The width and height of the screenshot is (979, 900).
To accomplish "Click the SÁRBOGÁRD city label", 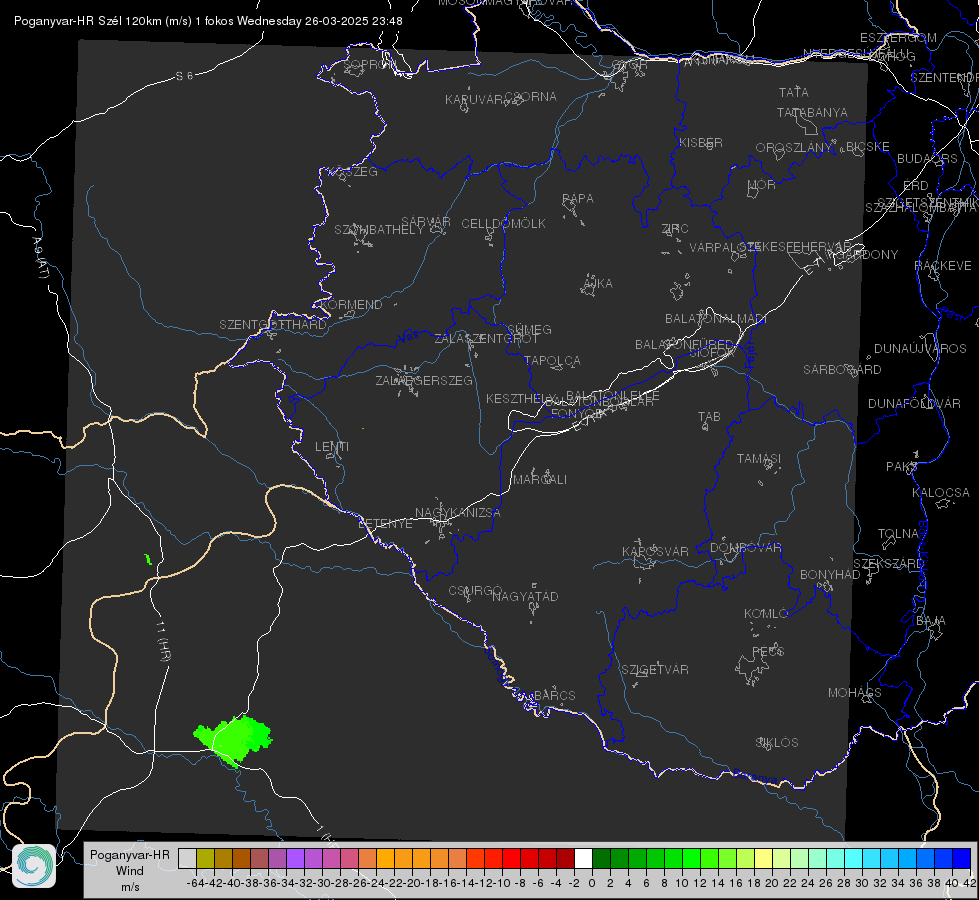I will (842, 369).
